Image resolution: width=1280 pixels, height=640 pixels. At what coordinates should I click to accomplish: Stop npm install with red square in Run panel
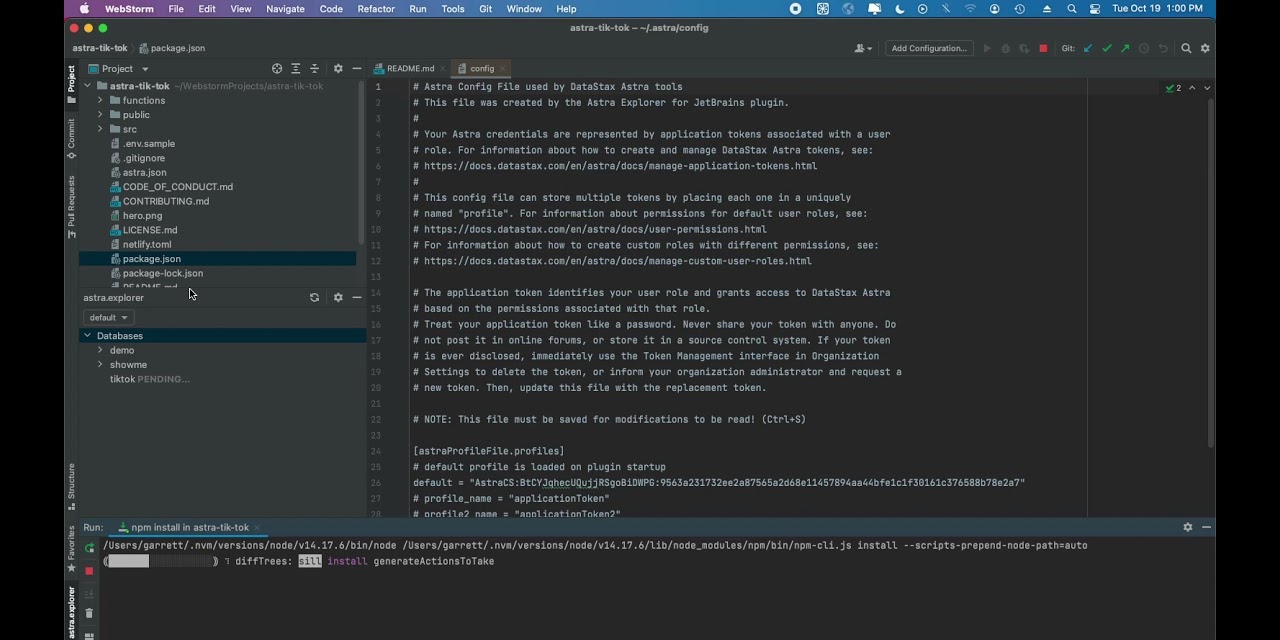[89, 570]
